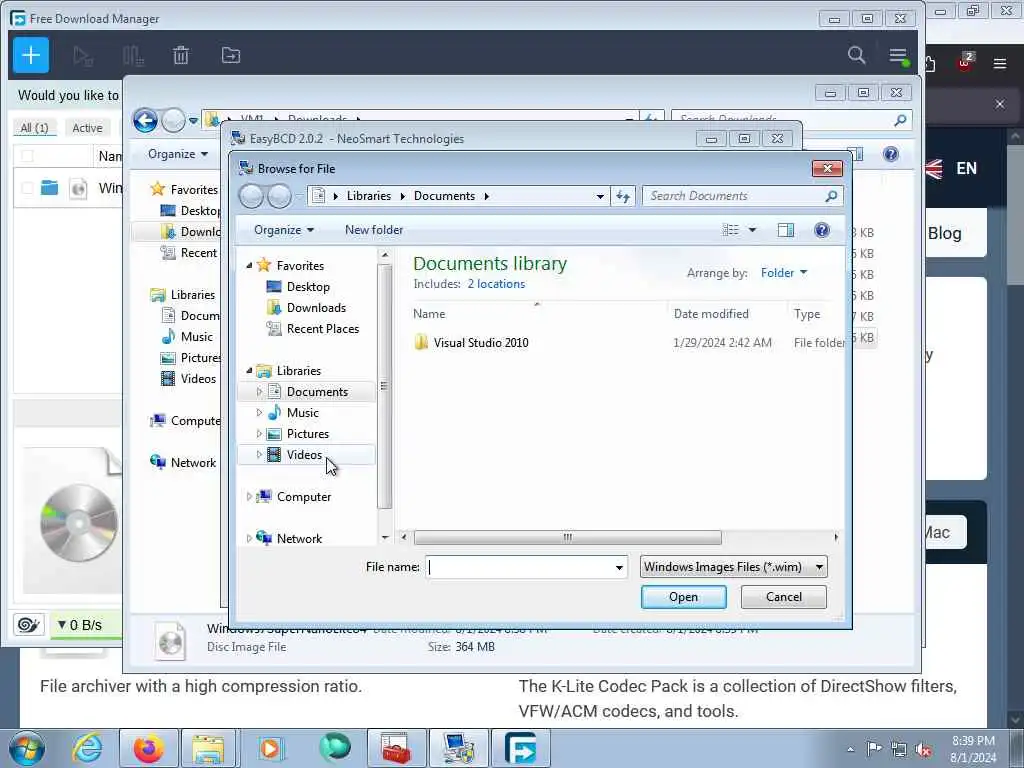Viewport: 1024px width, 768px height.
Task: Open the red toolbox taskbar icon
Action: pos(396,748)
